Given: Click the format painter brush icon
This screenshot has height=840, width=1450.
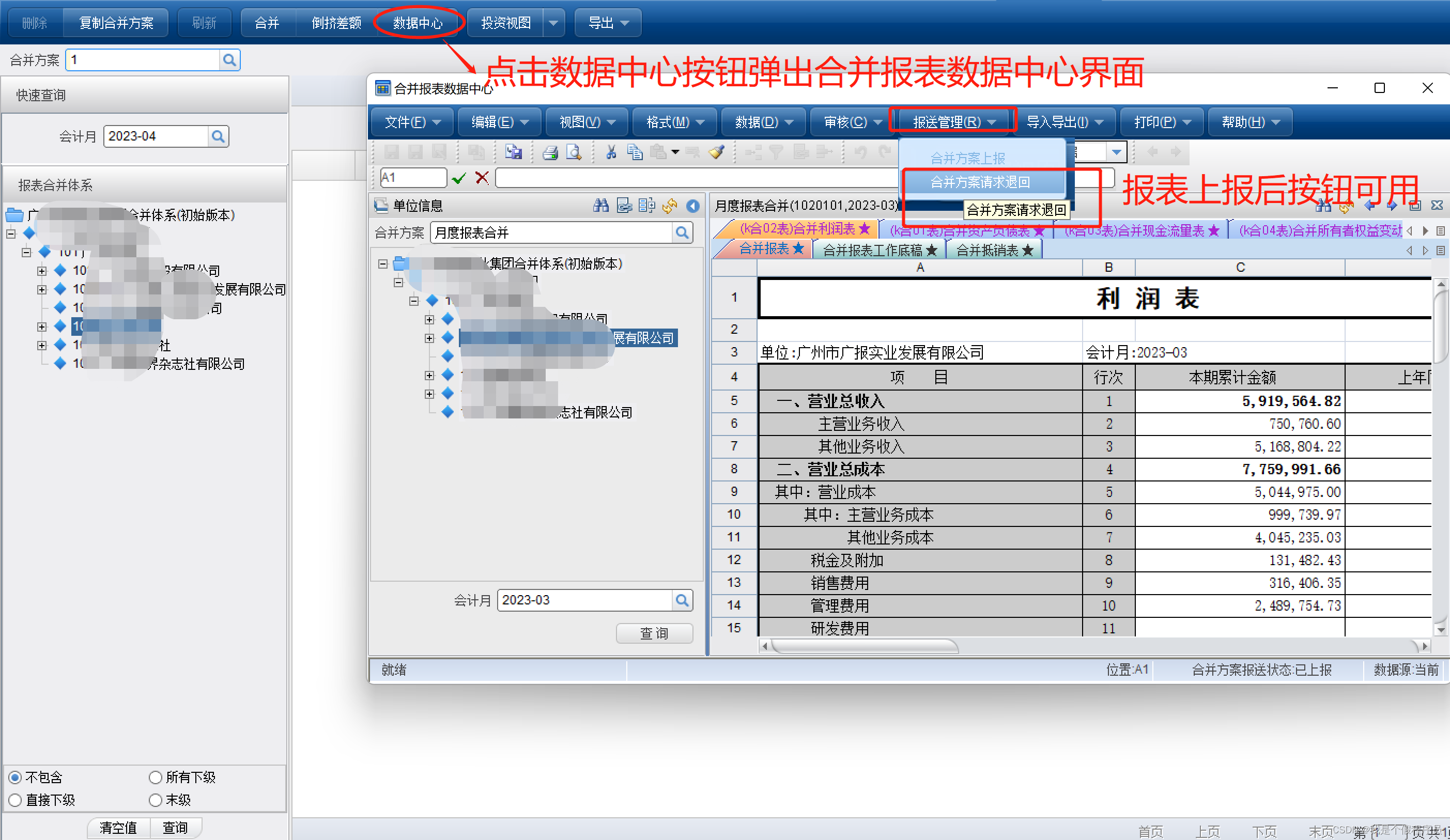Looking at the screenshot, I should [716, 152].
